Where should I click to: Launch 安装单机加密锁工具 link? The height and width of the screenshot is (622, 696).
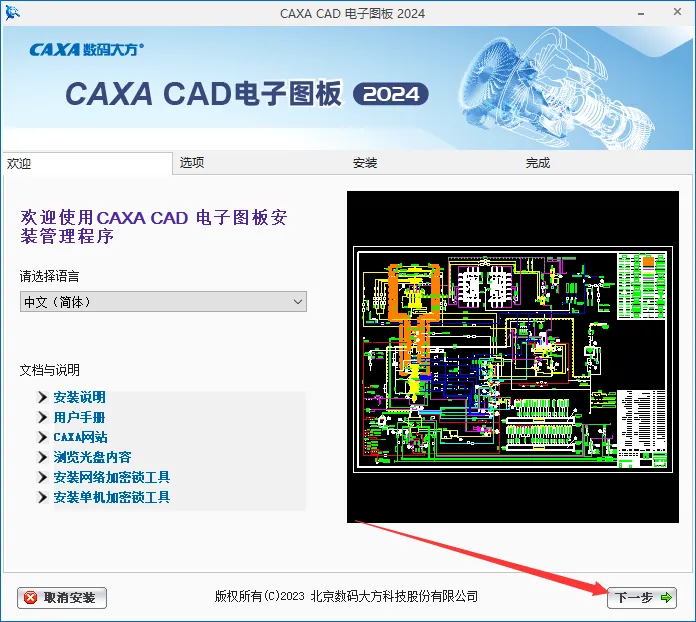pos(112,497)
